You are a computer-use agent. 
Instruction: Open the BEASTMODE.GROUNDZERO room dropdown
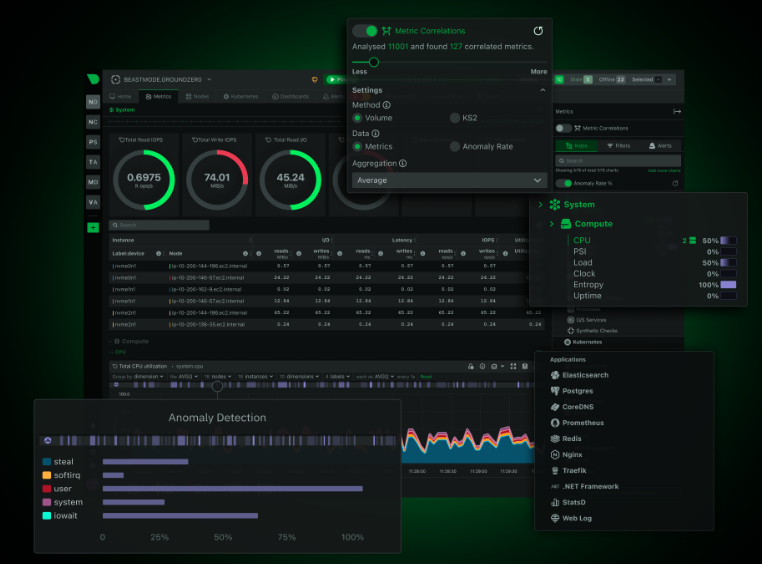pos(209,79)
